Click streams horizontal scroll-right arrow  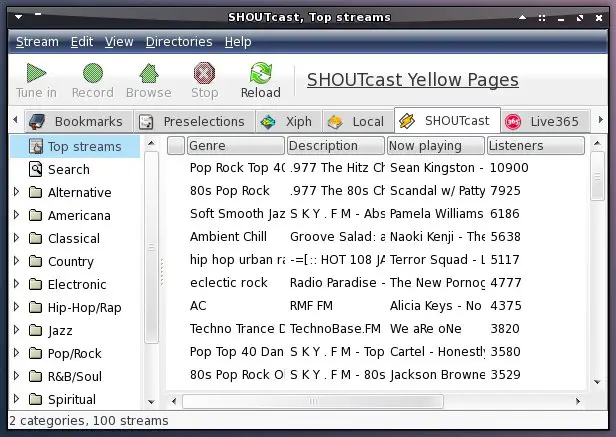578,401
